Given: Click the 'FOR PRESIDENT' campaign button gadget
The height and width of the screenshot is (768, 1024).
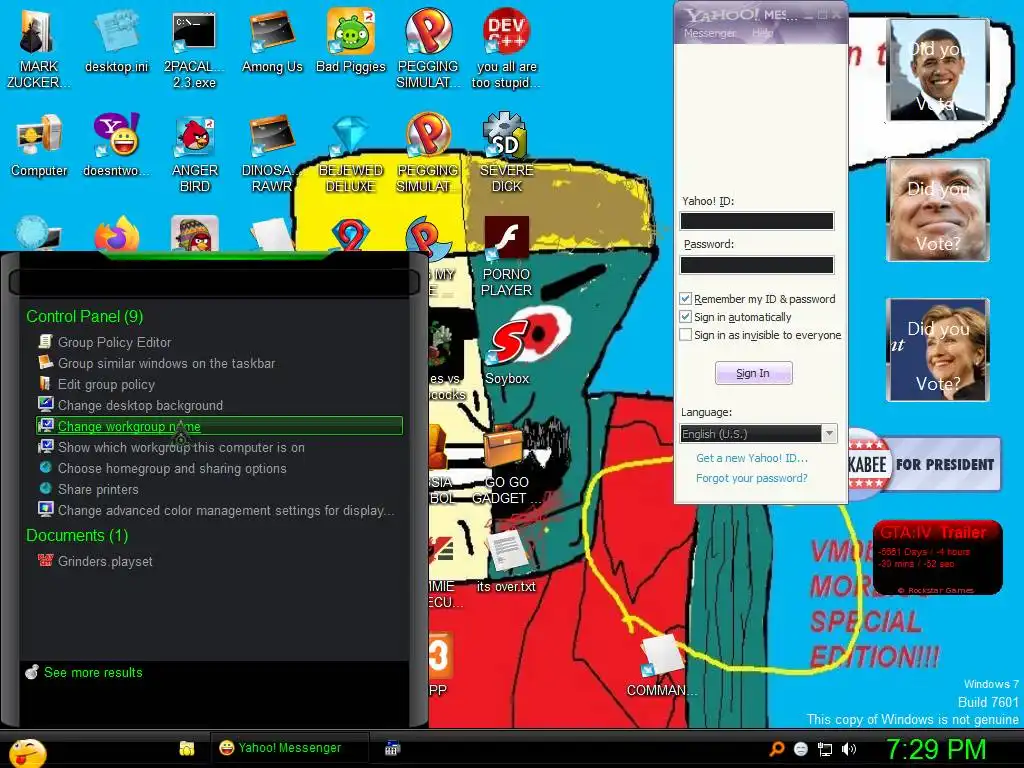Looking at the screenshot, I should click(925, 464).
